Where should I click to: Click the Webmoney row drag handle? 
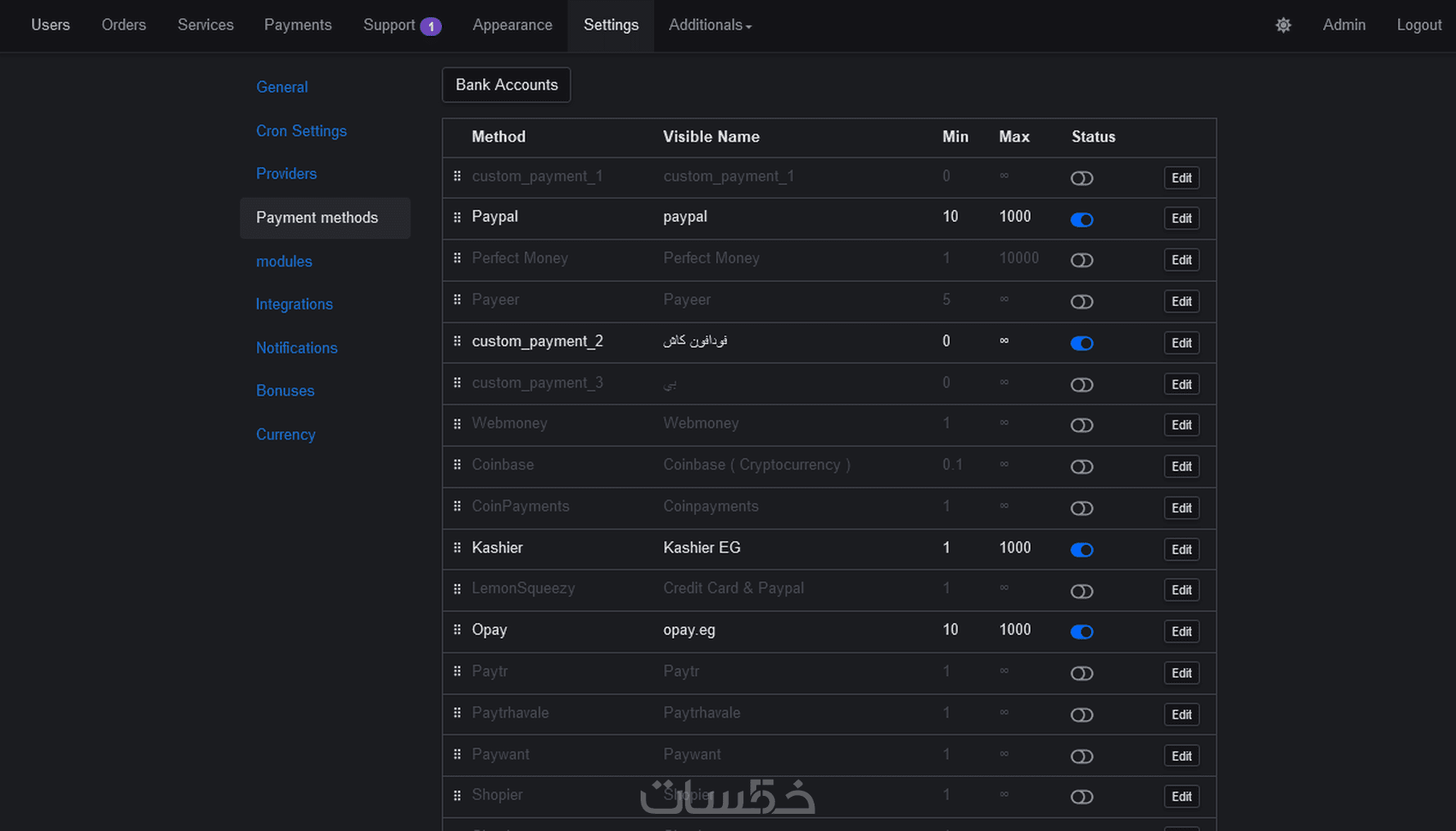(457, 423)
